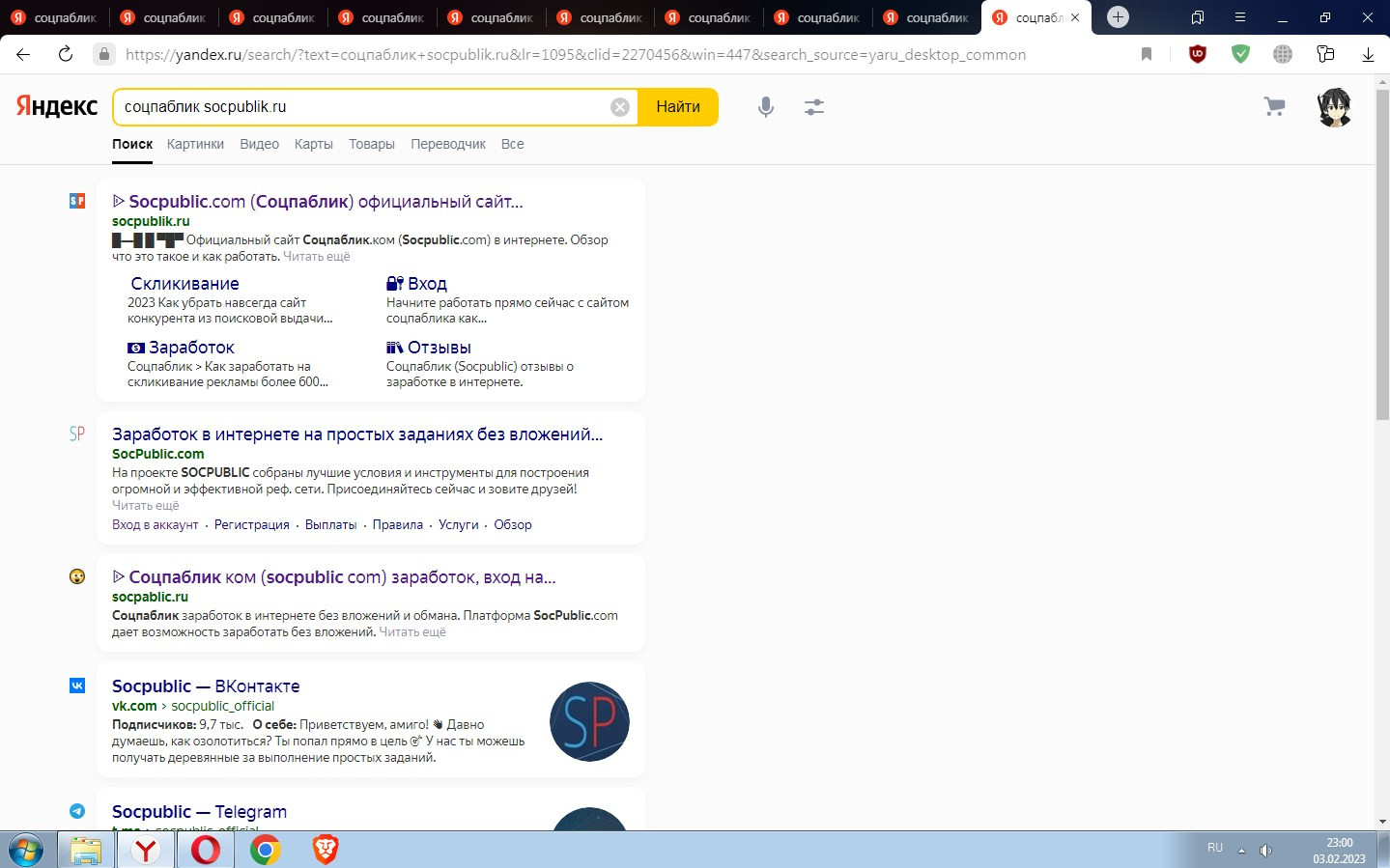Click the volume icon in system tray
The width and height of the screenshot is (1390, 868).
coord(1265,850)
